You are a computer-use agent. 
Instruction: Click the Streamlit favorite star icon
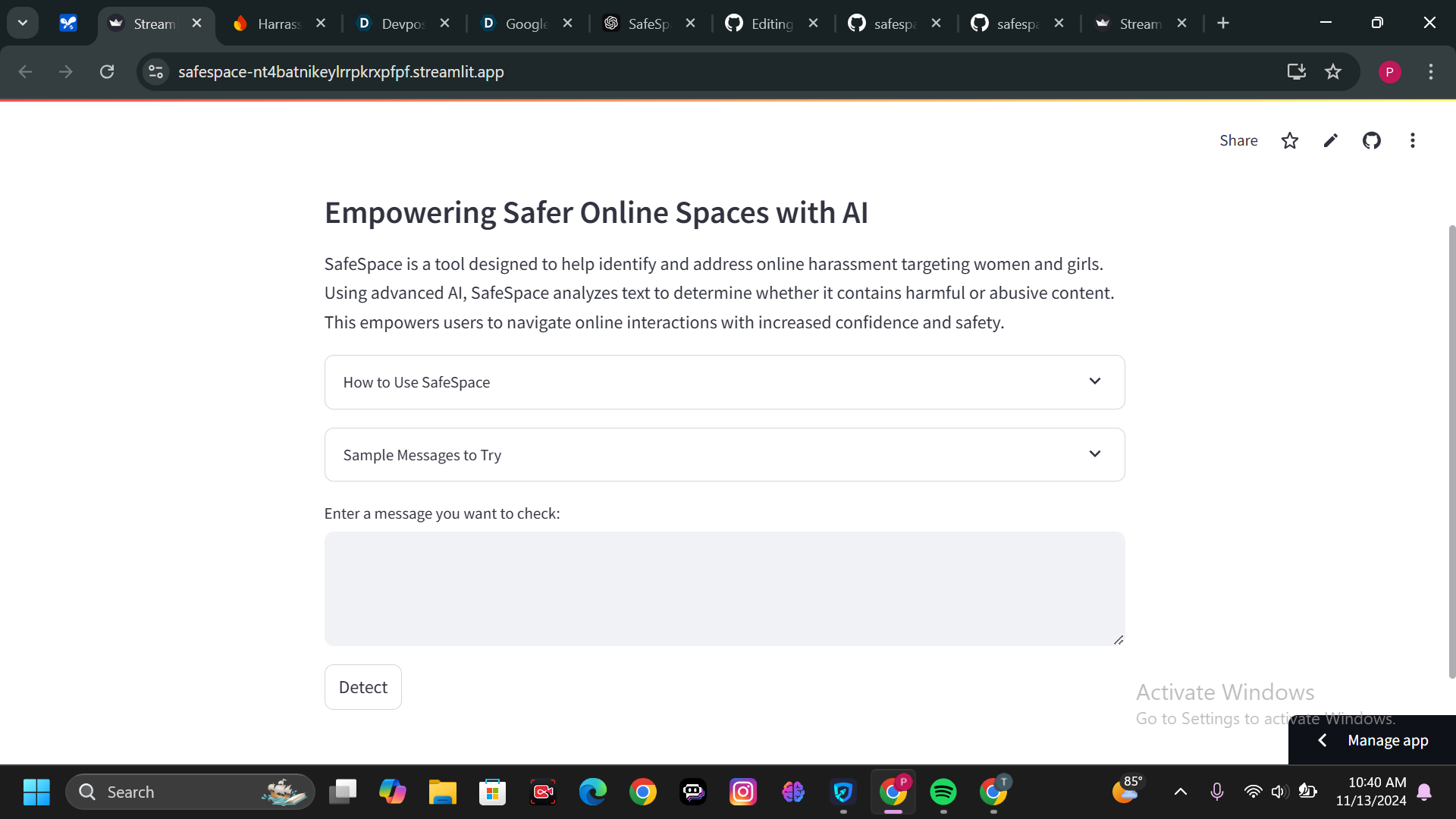click(1289, 140)
